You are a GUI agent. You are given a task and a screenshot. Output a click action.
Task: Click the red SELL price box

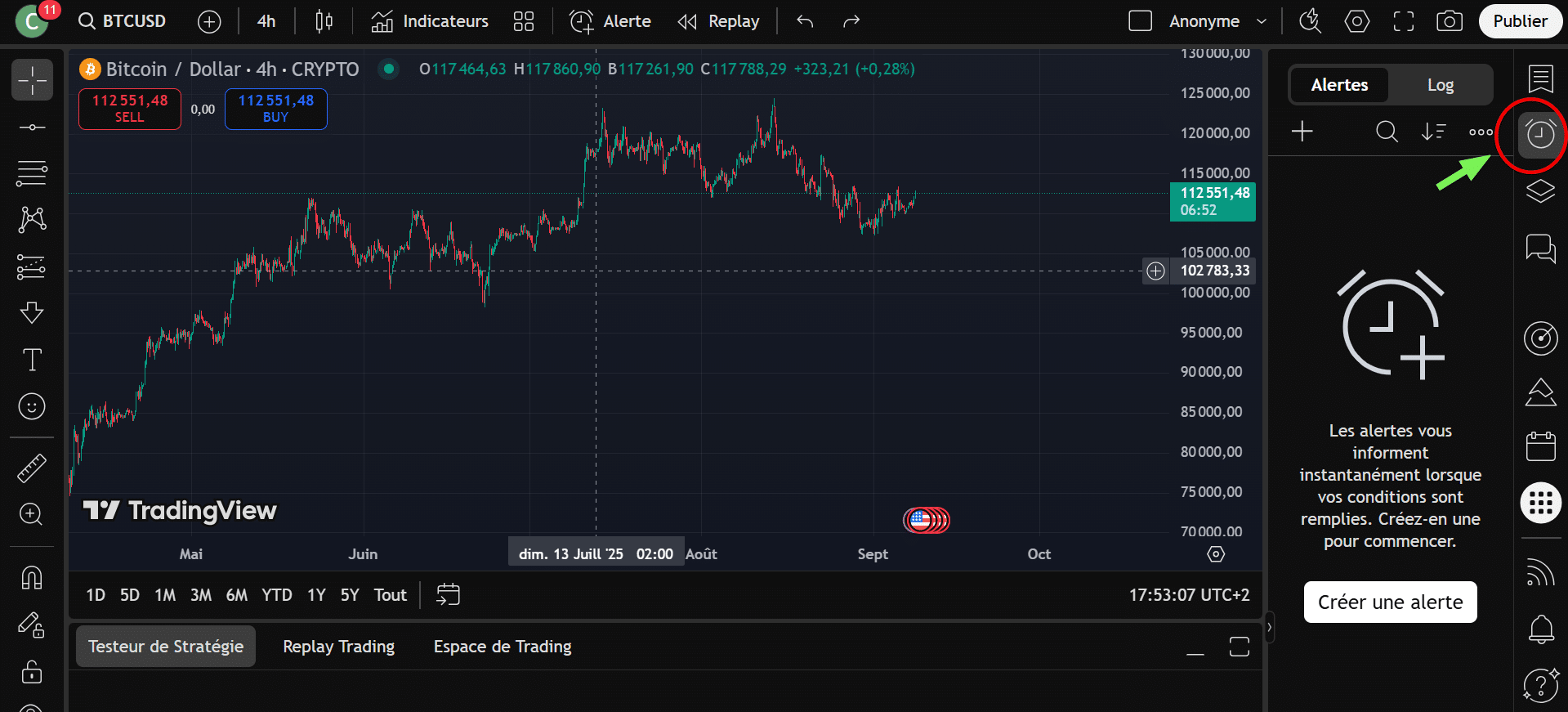click(x=130, y=109)
